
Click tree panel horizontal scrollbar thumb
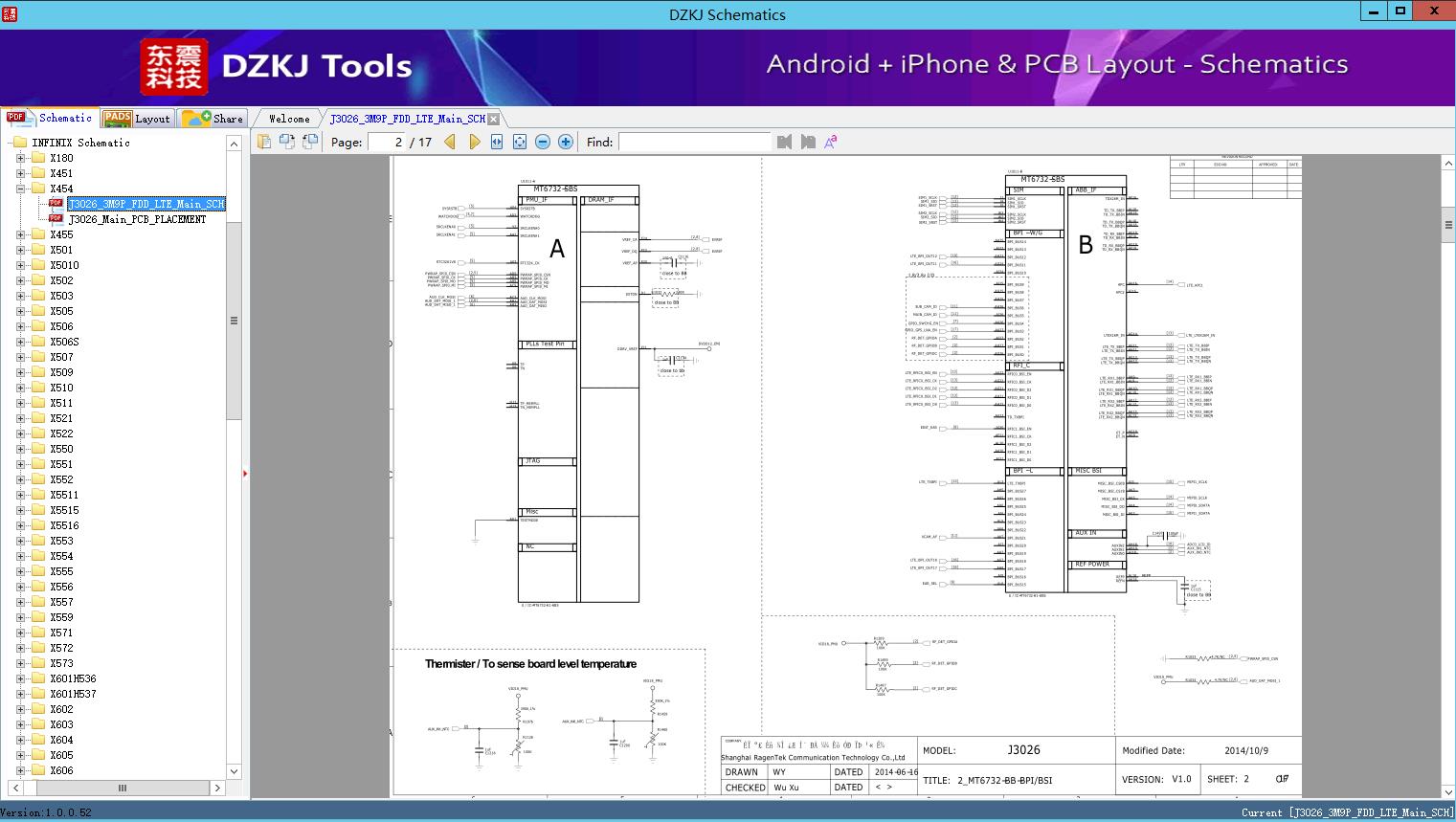pos(123,789)
